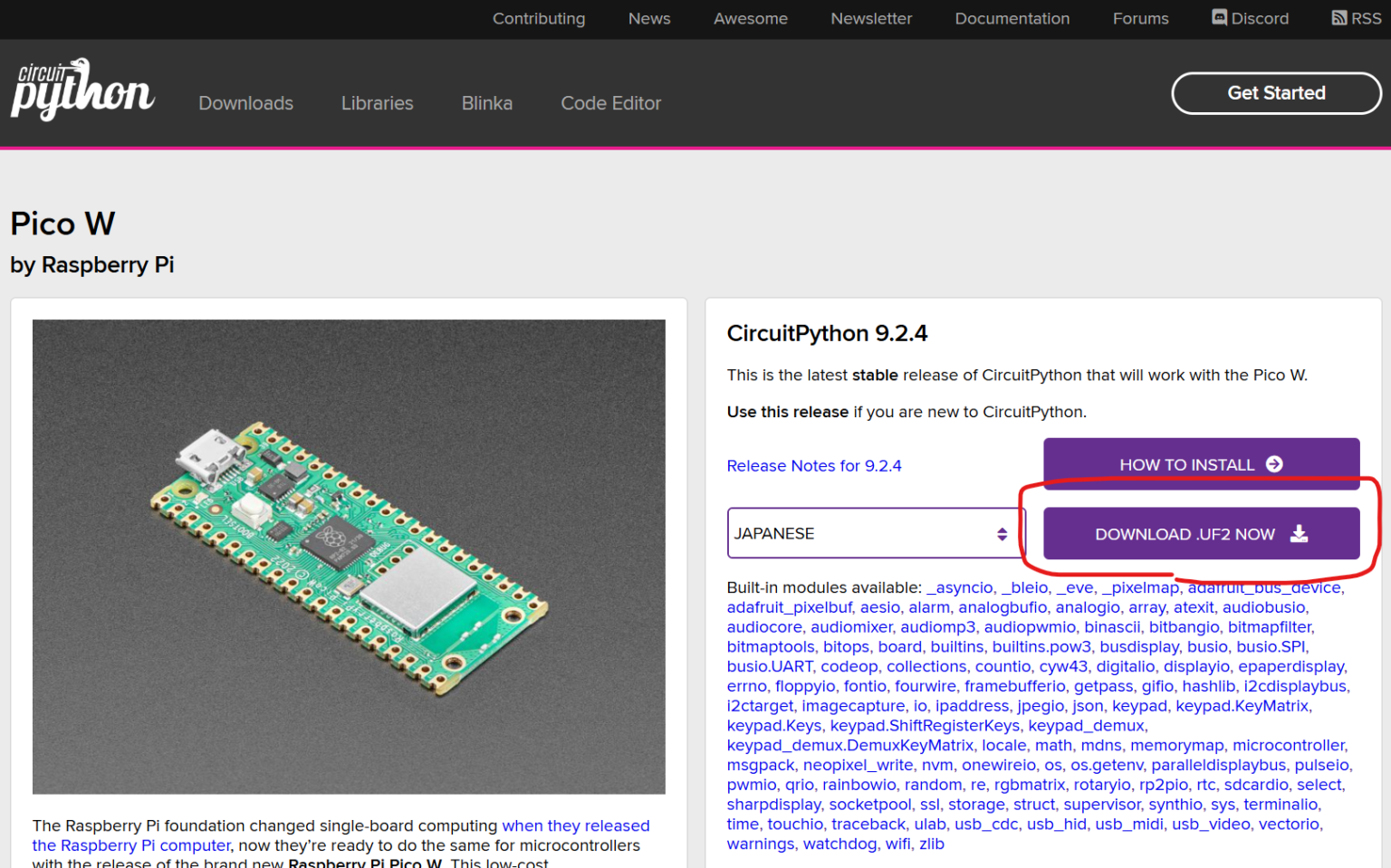The image size is (1391, 868).
Task: Open the Libraries page
Action: click(x=377, y=103)
